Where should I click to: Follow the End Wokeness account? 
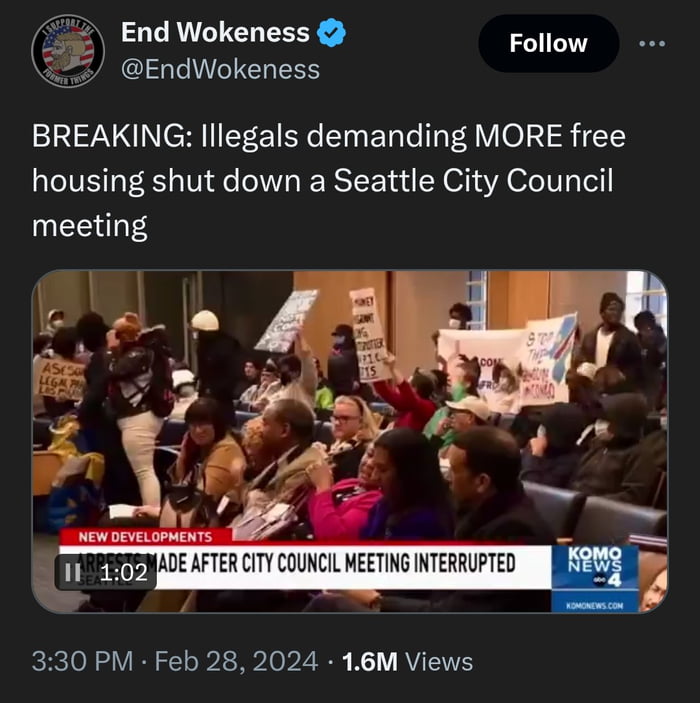pyautogui.click(x=548, y=43)
